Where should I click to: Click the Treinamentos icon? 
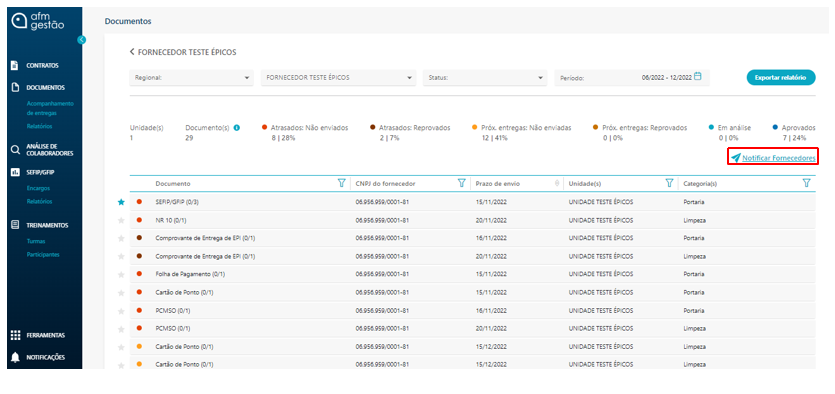tap(15, 225)
